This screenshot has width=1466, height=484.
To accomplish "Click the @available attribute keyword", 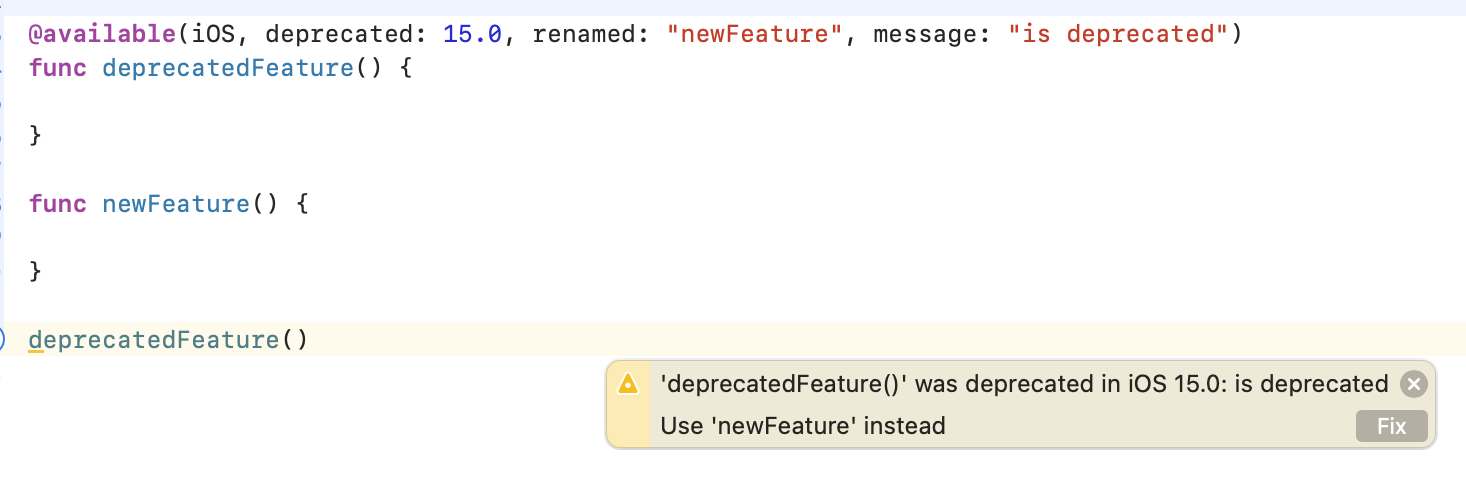I will coord(103,34).
